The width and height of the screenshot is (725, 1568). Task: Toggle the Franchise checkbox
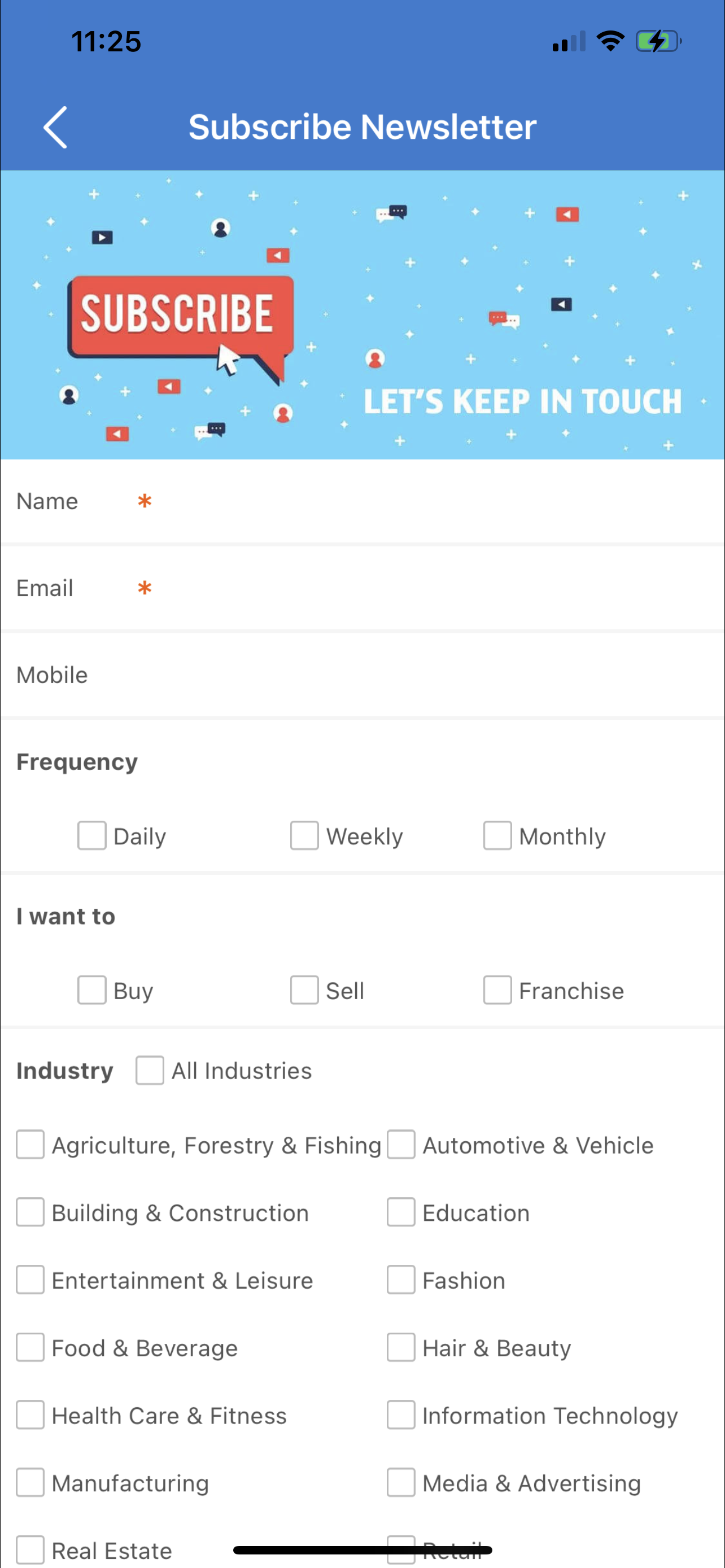coord(497,990)
